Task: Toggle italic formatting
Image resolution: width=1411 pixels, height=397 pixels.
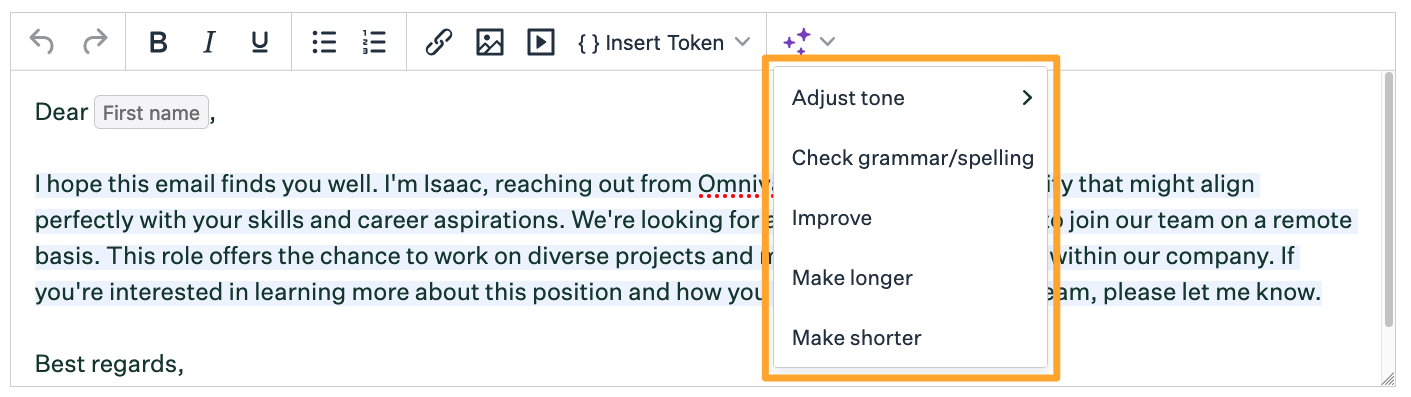Action: [209, 42]
